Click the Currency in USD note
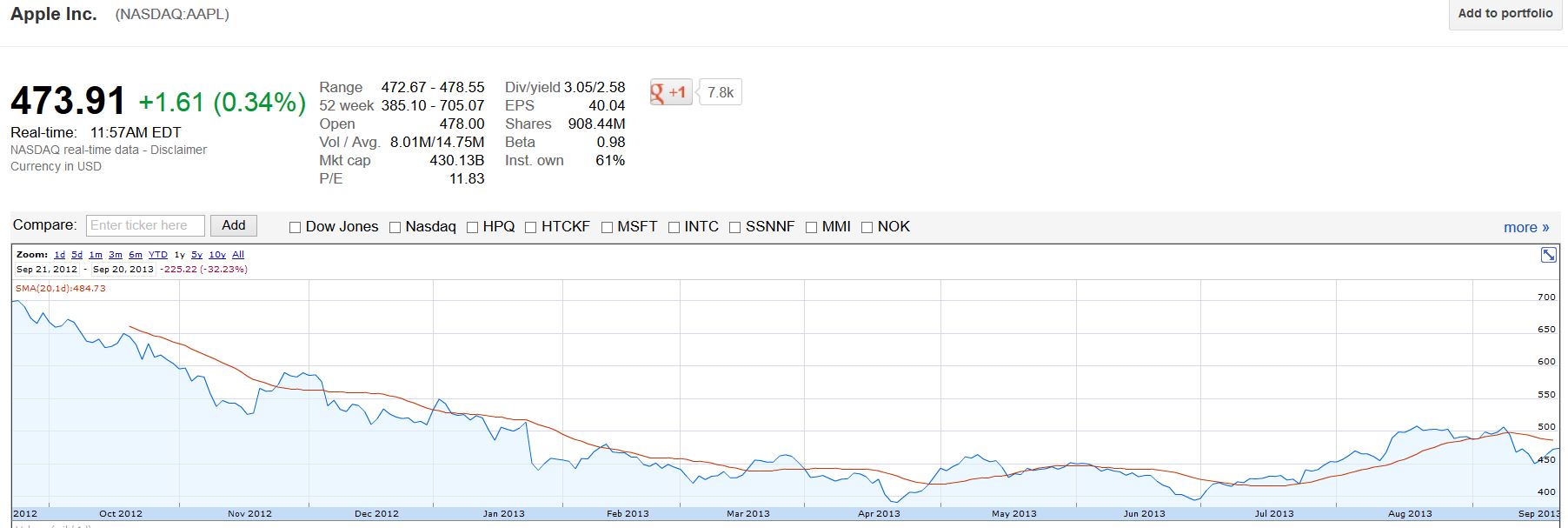Viewport: 1568px width, 528px height. click(x=56, y=166)
